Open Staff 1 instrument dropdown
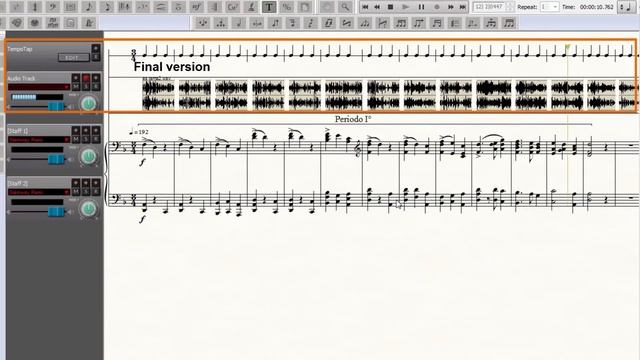Screen dimensions: 640x360 tap(39, 140)
